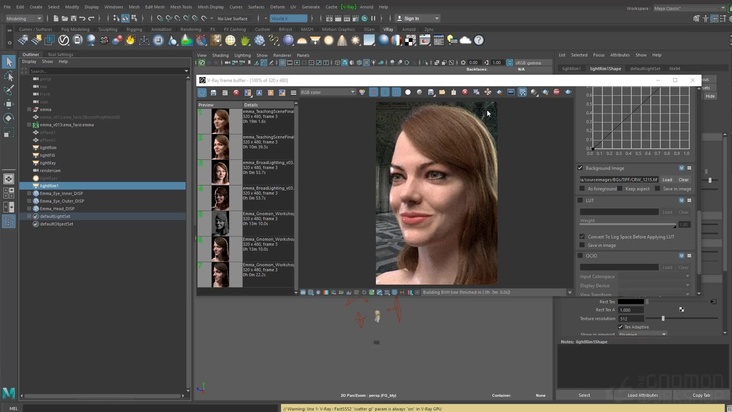Screen dimensions: 732x412
Task: Click the pause icon in status line
Action: [373, 18]
